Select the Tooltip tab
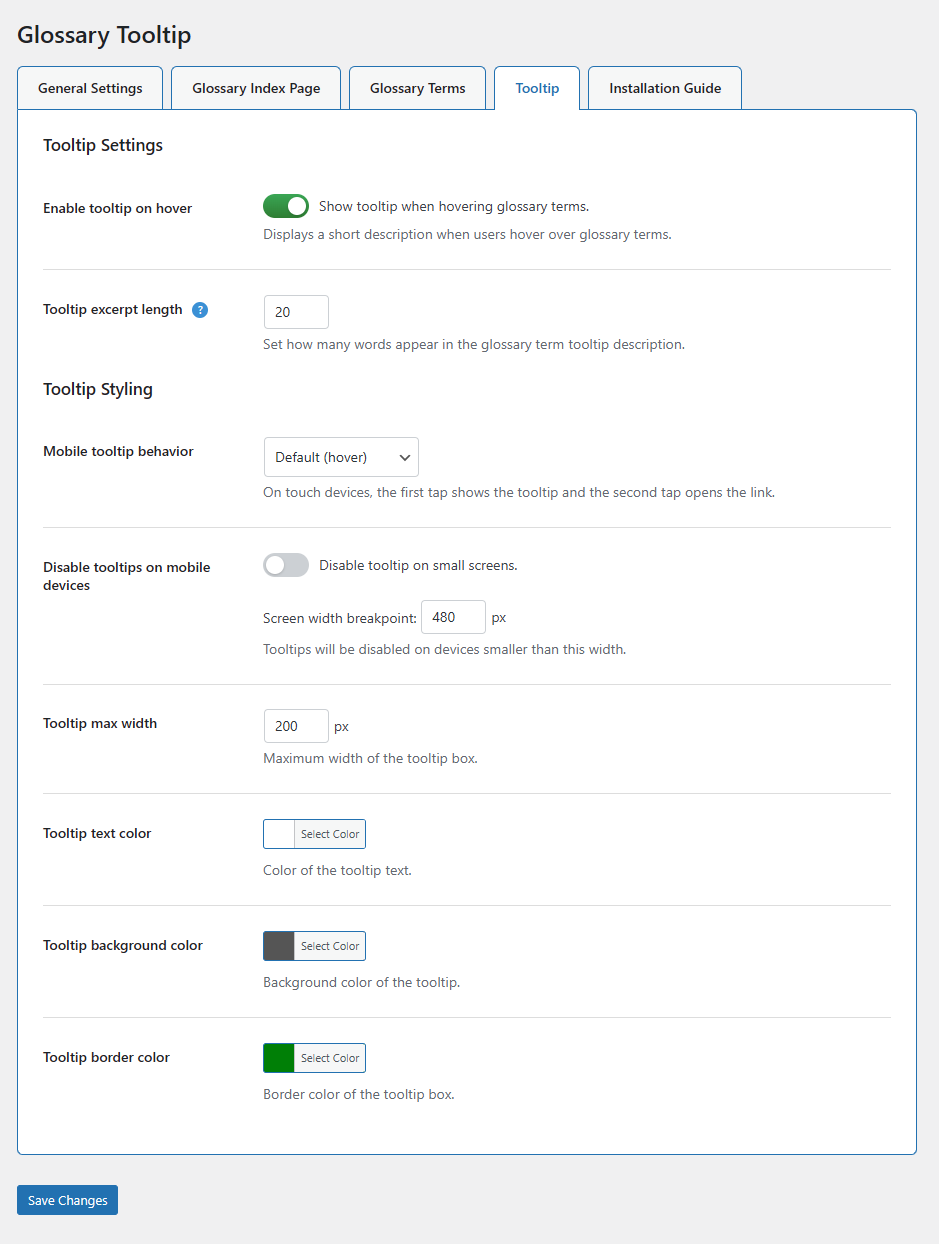The width and height of the screenshot is (939, 1244). click(537, 88)
